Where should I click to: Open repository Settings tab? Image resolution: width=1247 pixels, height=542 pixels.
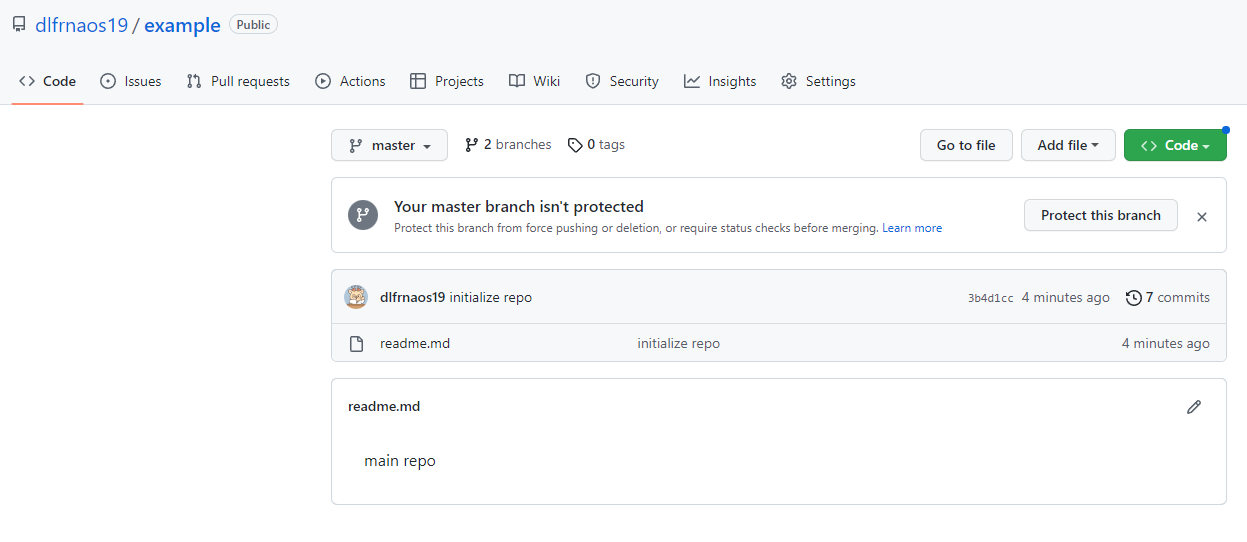click(x=818, y=81)
